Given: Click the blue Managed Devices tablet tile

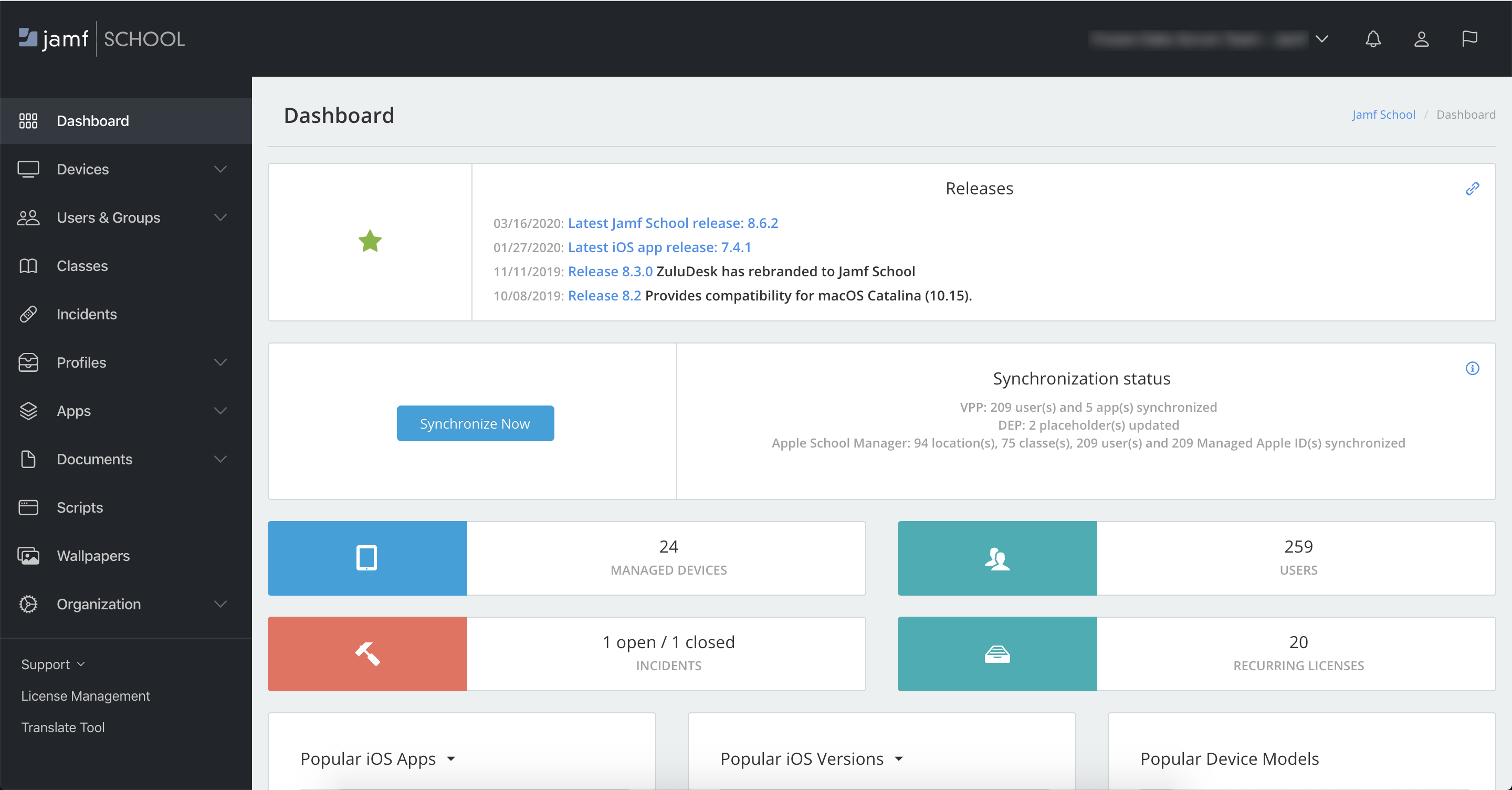Looking at the screenshot, I should 367,558.
